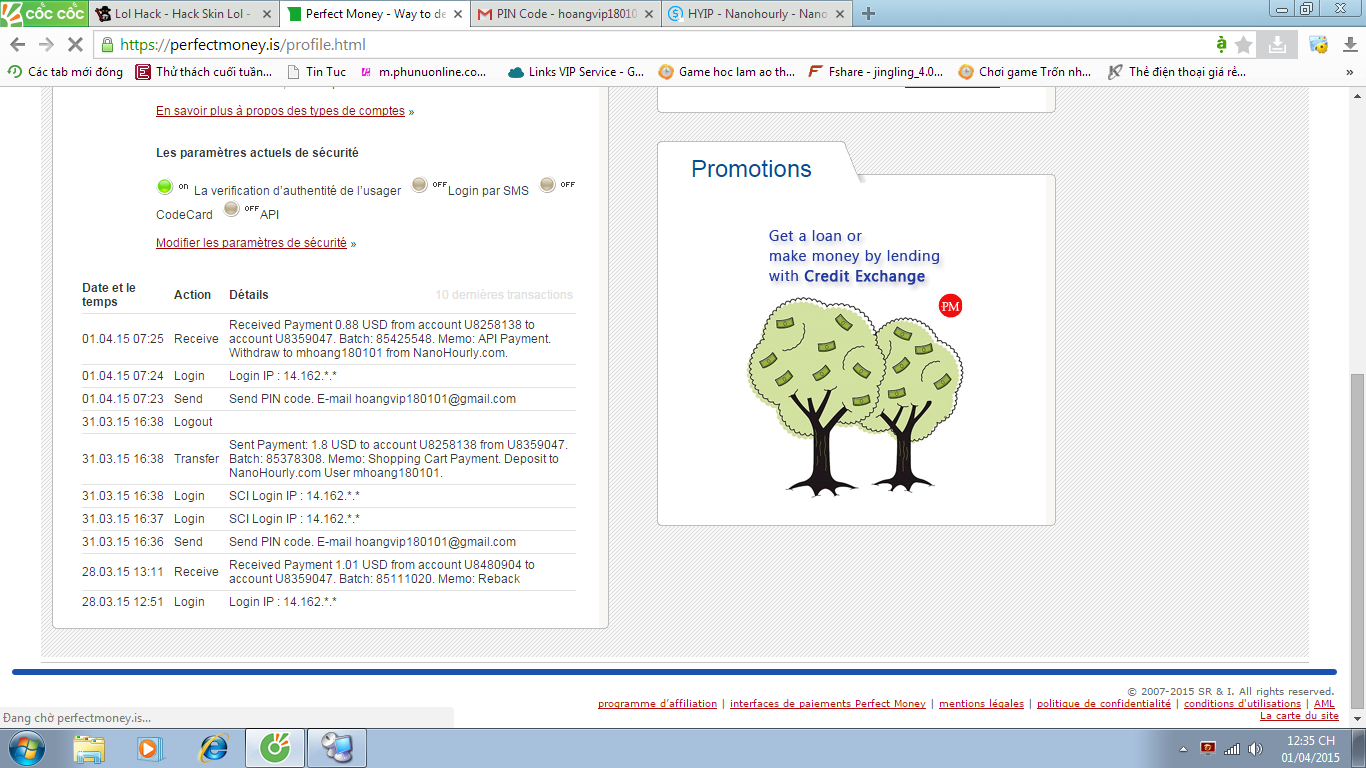
Task: Click the greyed download media icon in address bar
Action: 1277,45
